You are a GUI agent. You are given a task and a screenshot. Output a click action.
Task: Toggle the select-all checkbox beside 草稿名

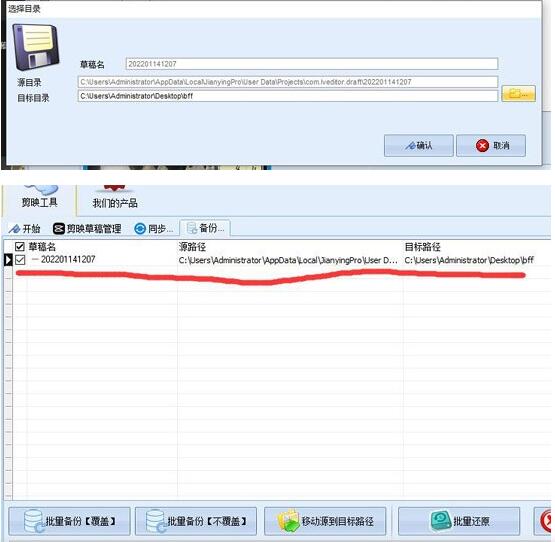(19, 246)
